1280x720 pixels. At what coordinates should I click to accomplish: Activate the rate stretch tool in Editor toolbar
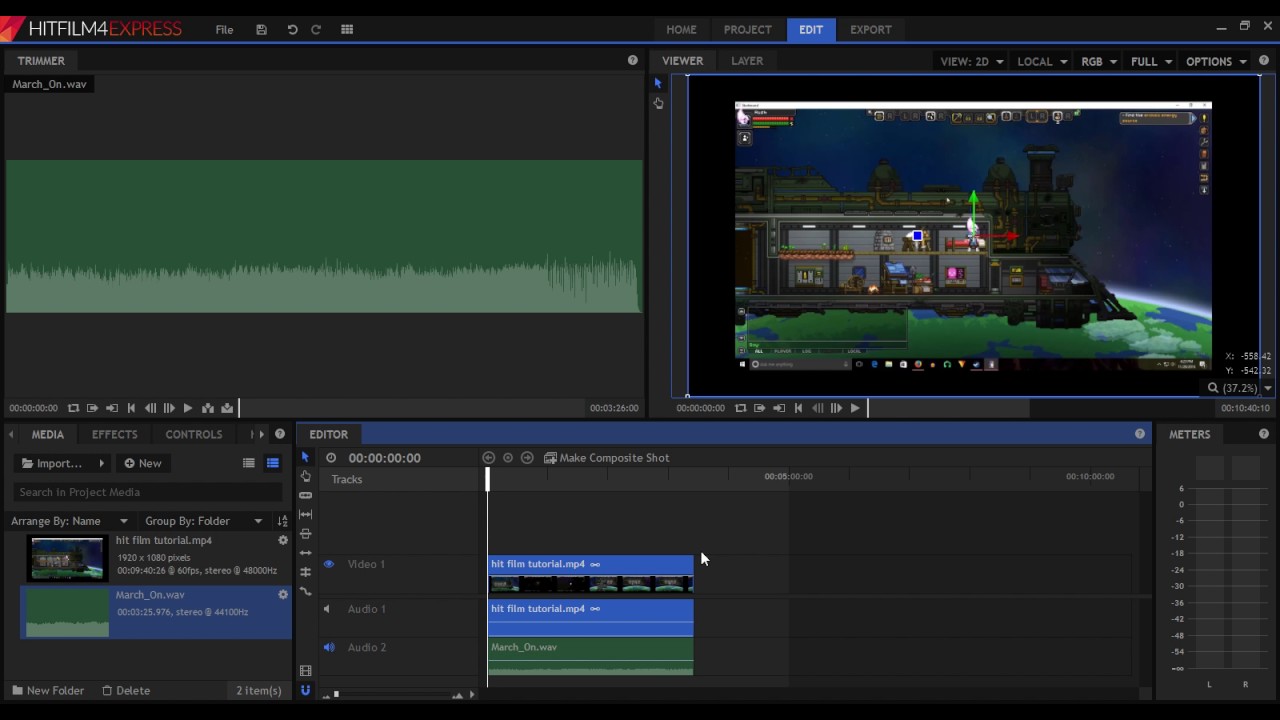[305, 591]
